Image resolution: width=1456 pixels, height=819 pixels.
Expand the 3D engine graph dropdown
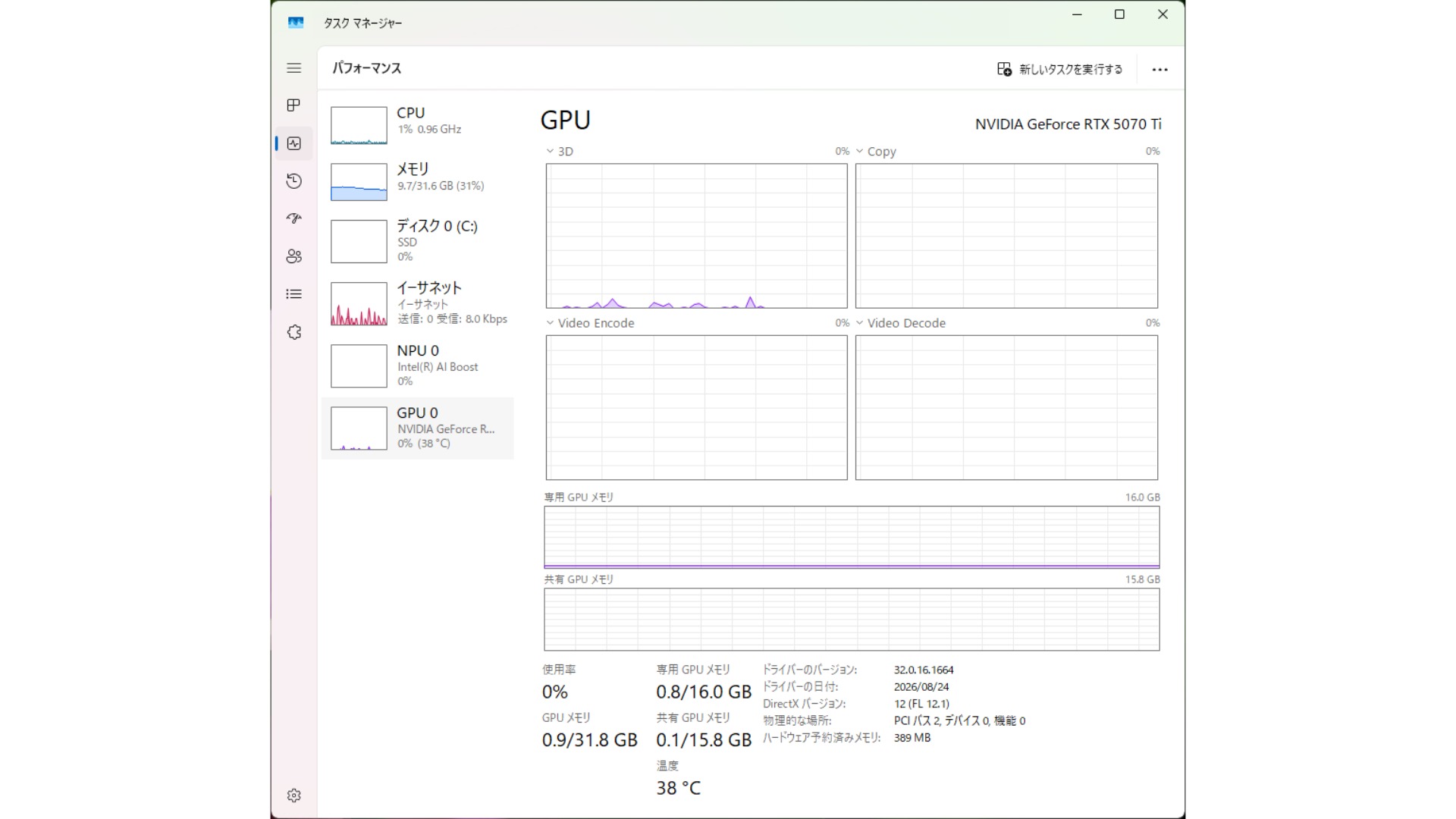pos(550,151)
